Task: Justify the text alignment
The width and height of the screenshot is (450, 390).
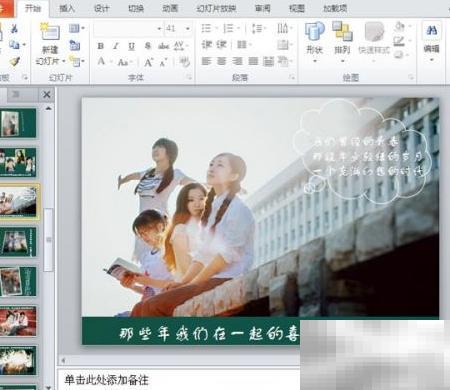Action: coord(253,61)
